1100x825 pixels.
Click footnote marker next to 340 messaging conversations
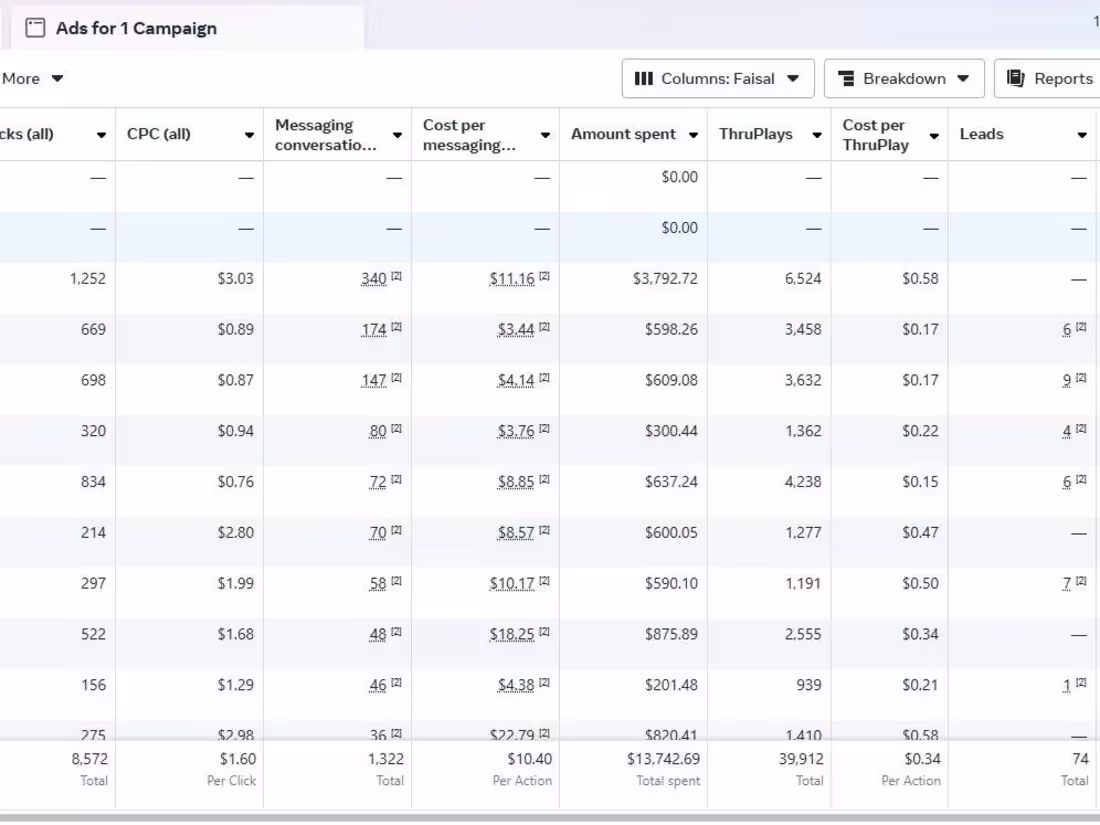396,276
